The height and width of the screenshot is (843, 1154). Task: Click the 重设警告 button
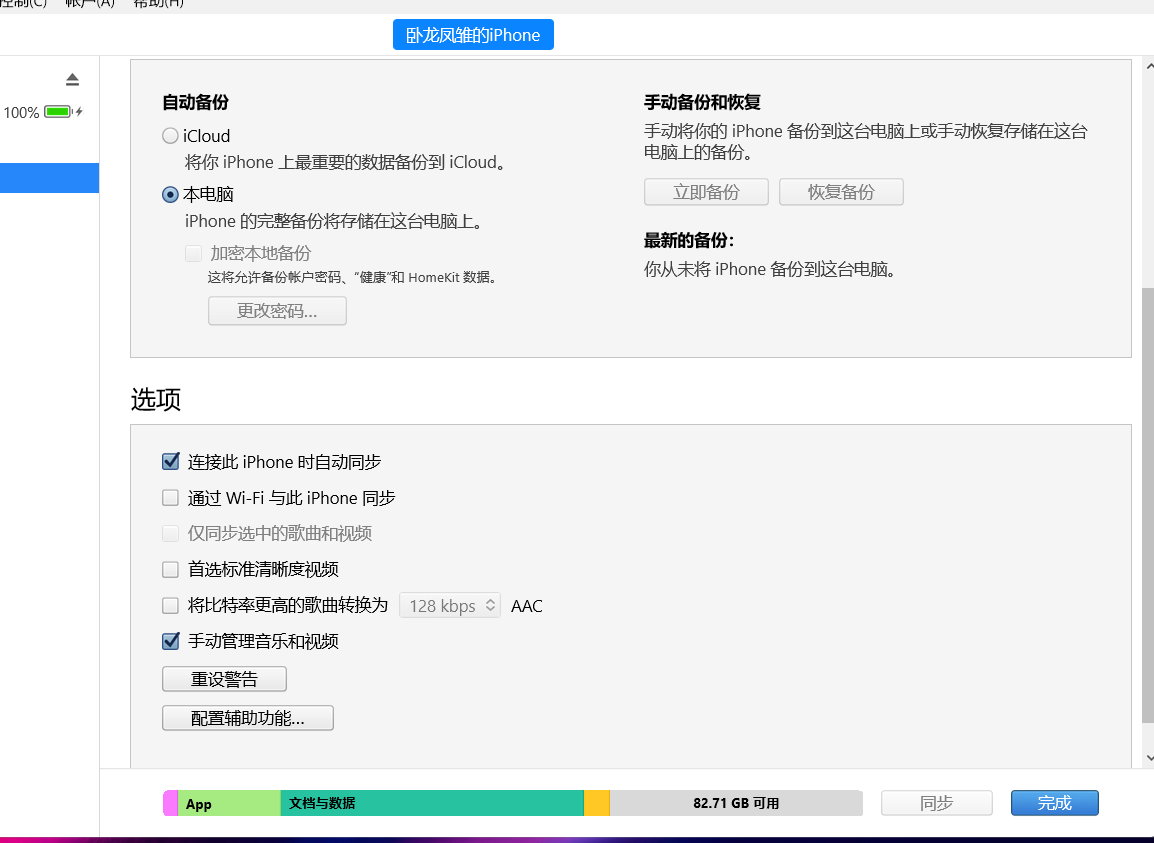224,680
